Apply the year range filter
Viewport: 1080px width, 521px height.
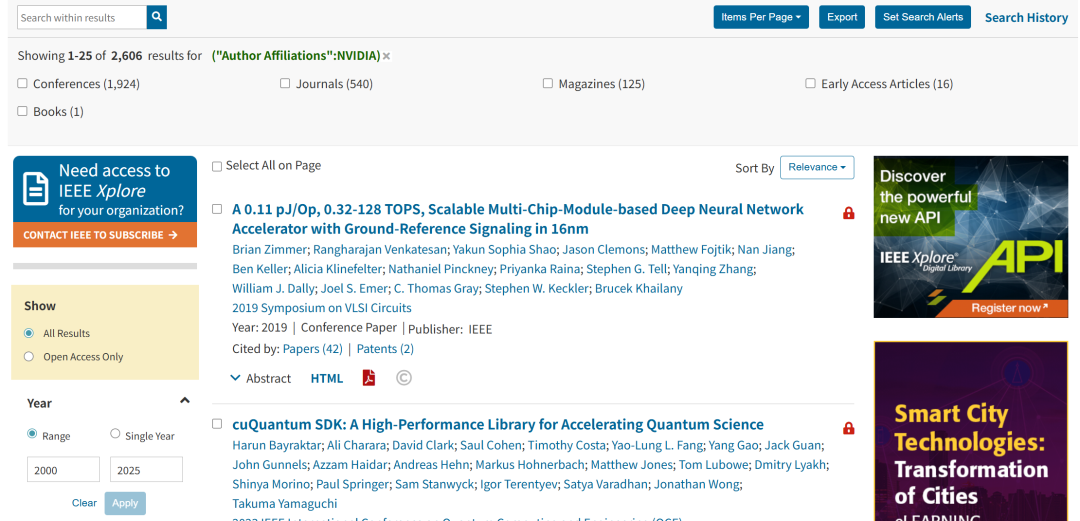[125, 503]
